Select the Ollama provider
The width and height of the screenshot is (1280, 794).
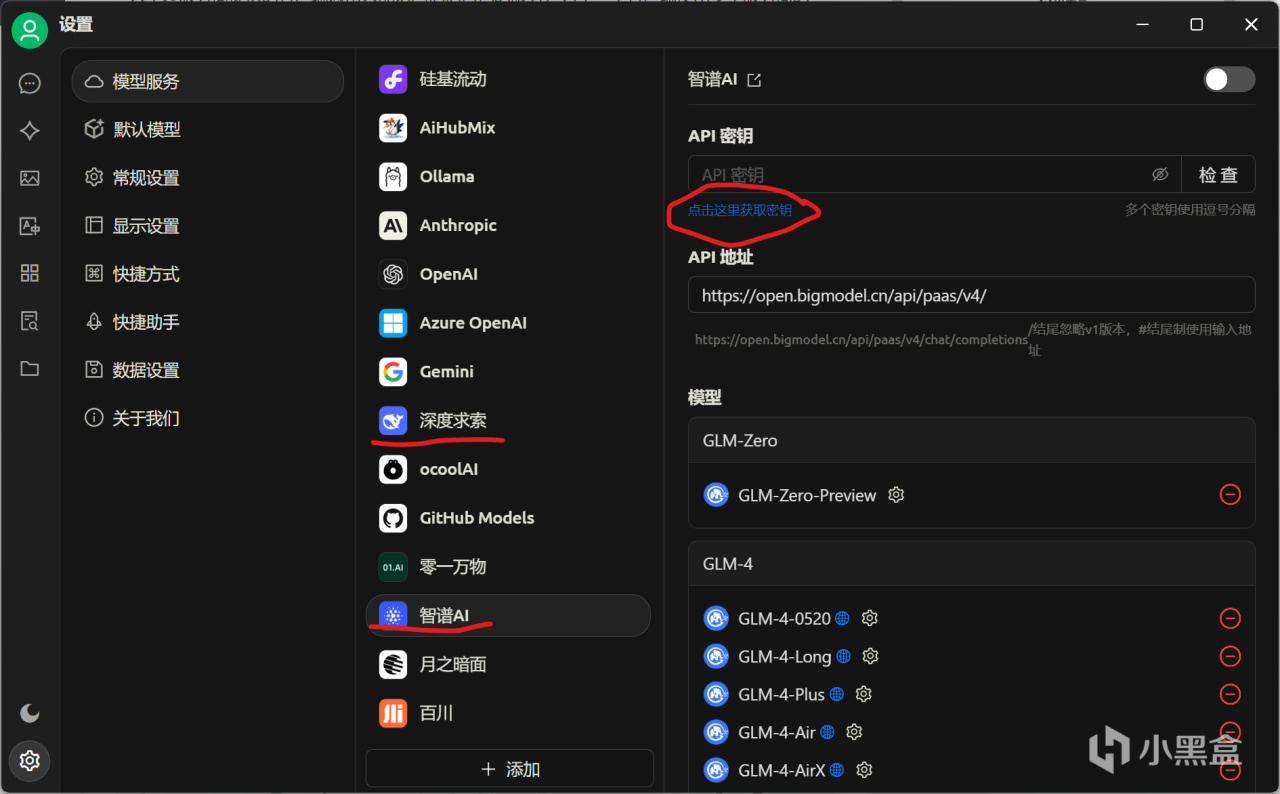point(508,176)
